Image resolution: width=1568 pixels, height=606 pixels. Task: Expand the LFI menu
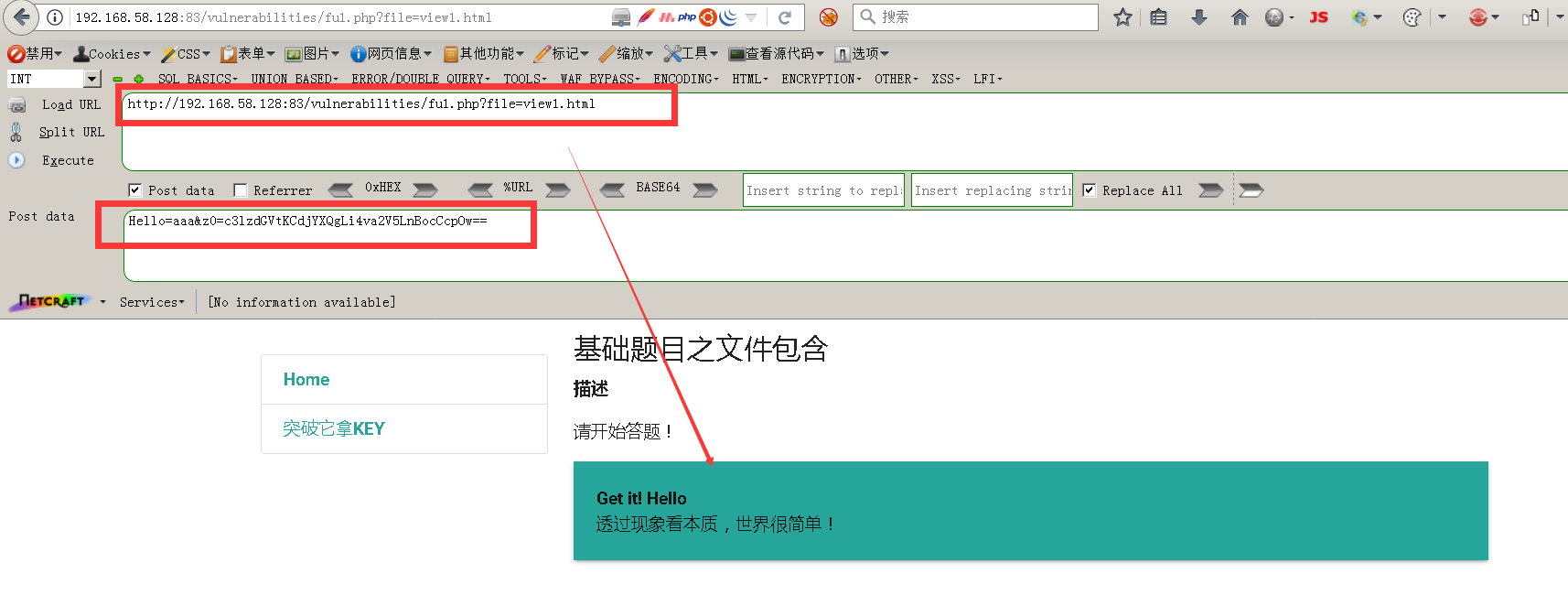tap(988, 80)
